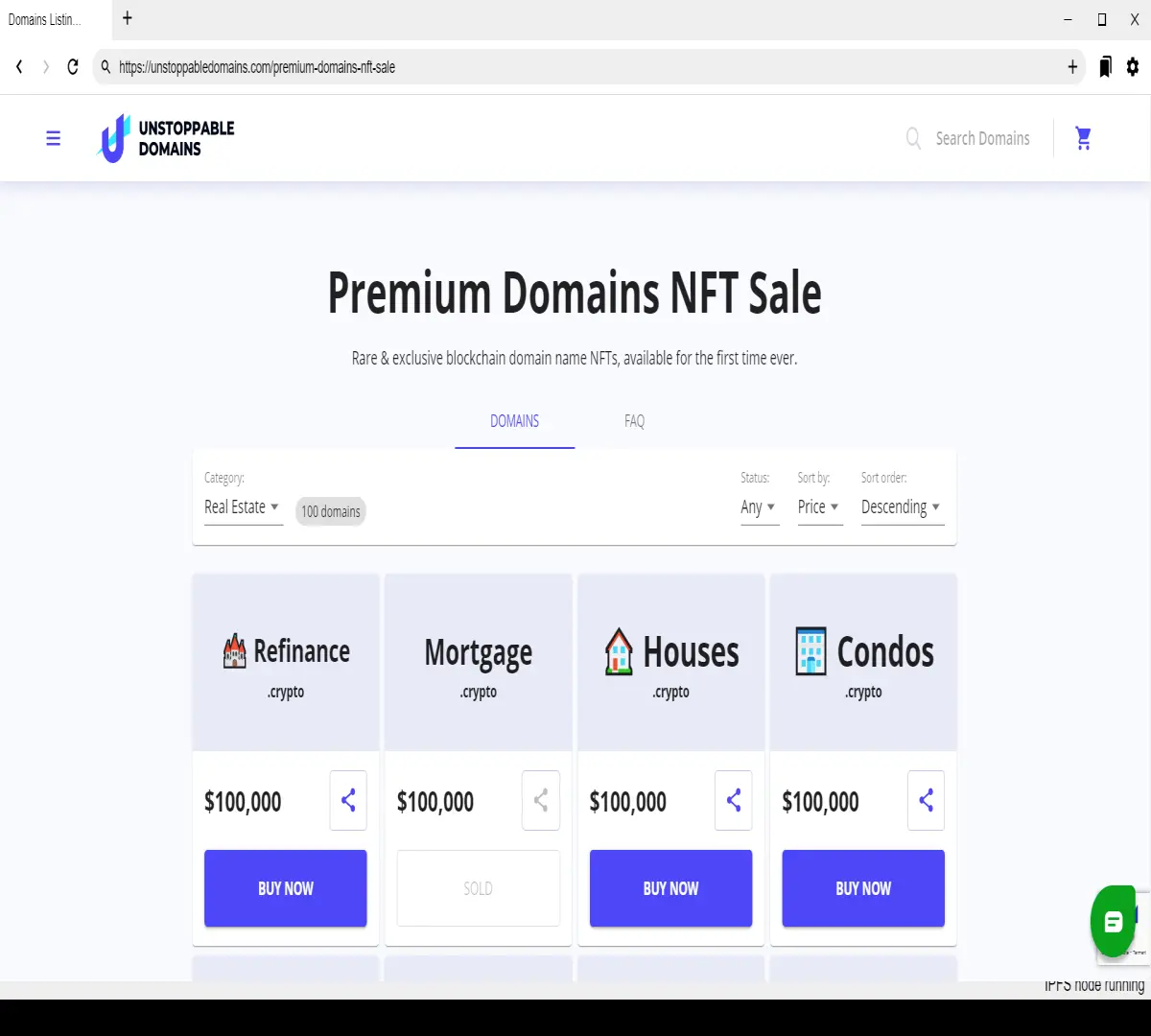Buy Refinance.crypto now
The image size is (1151, 1036).
(286, 888)
